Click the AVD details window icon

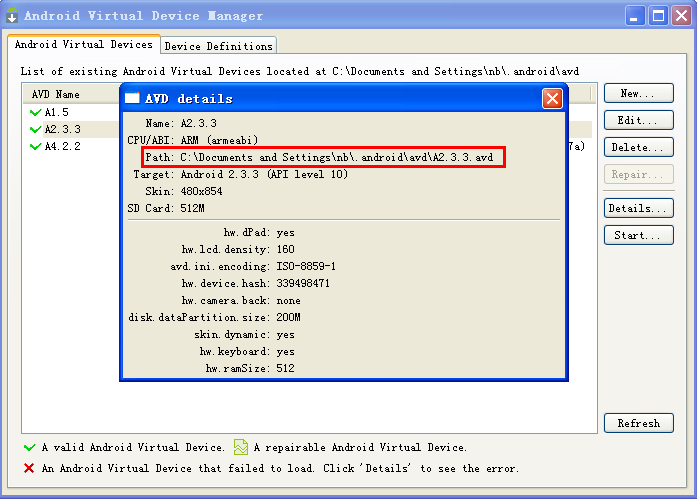click(132, 98)
